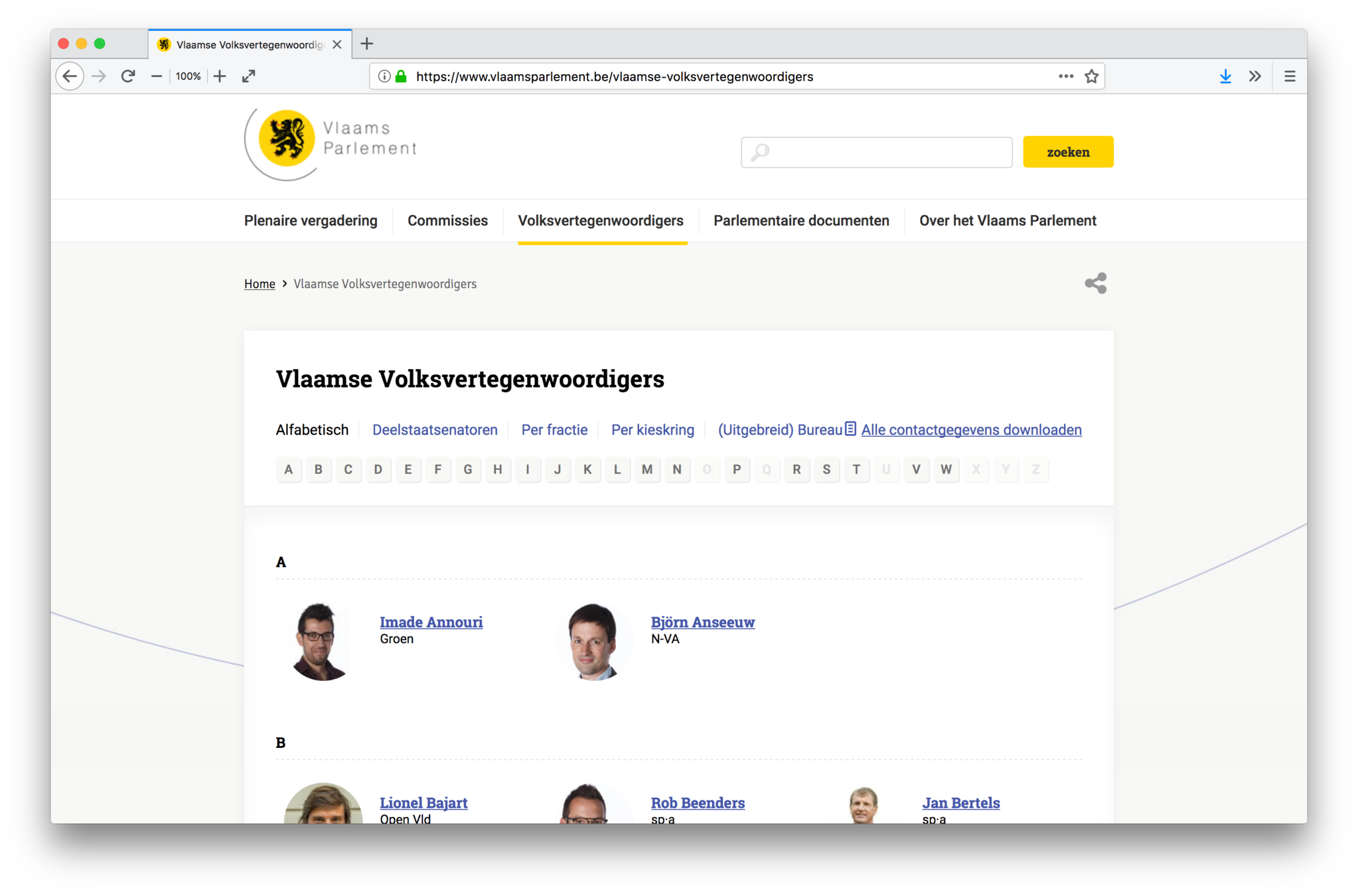Viewport: 1358px width, 896px height.
Task: Open the downloads arrow icon
Action: 1225,76
